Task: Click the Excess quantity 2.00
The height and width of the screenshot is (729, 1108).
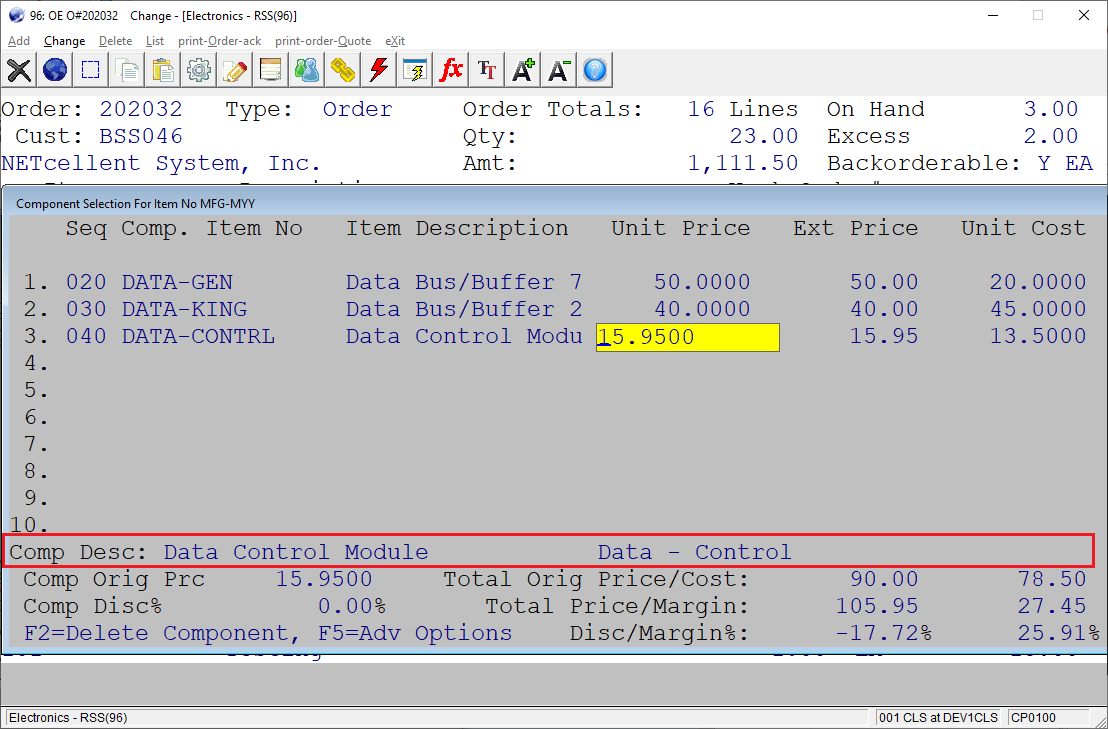Action: [x=1051, y=136]
